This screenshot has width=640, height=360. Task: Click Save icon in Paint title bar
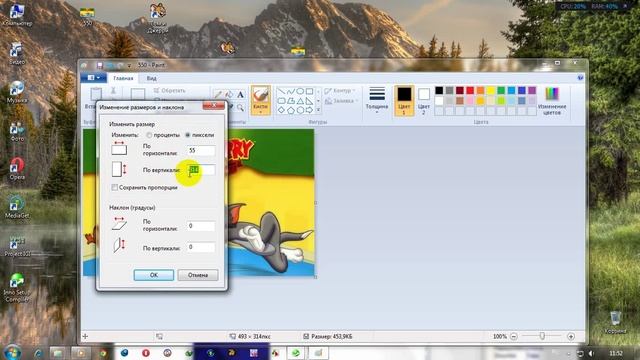point(100,65)
